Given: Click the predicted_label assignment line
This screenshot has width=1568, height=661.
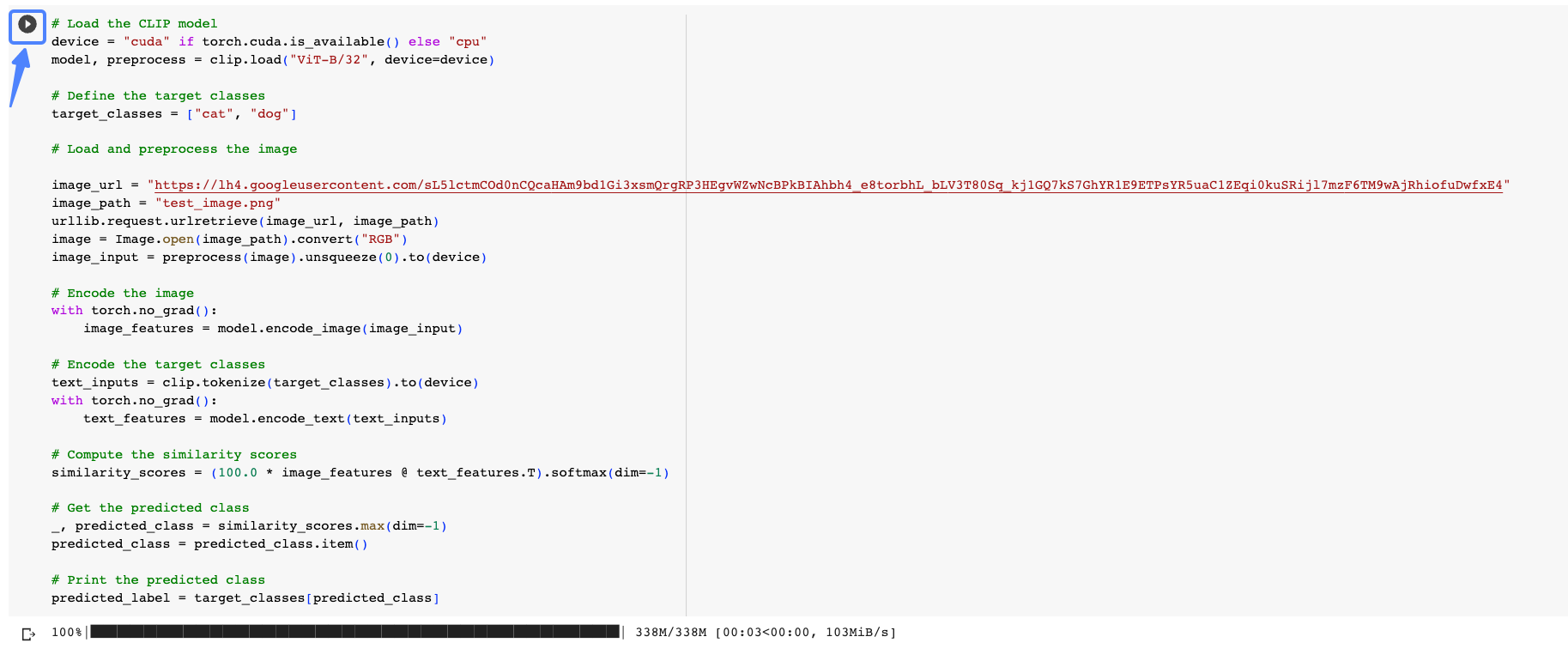Looking at the screenshot, I should tap(245, 598).
